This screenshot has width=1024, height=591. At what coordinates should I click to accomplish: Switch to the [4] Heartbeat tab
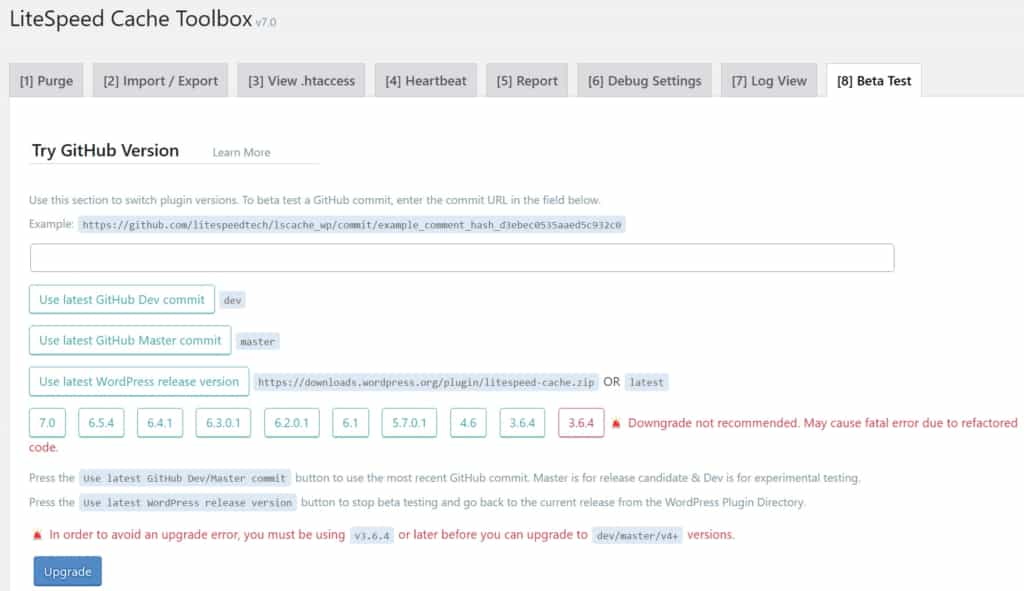click(425, 80)
